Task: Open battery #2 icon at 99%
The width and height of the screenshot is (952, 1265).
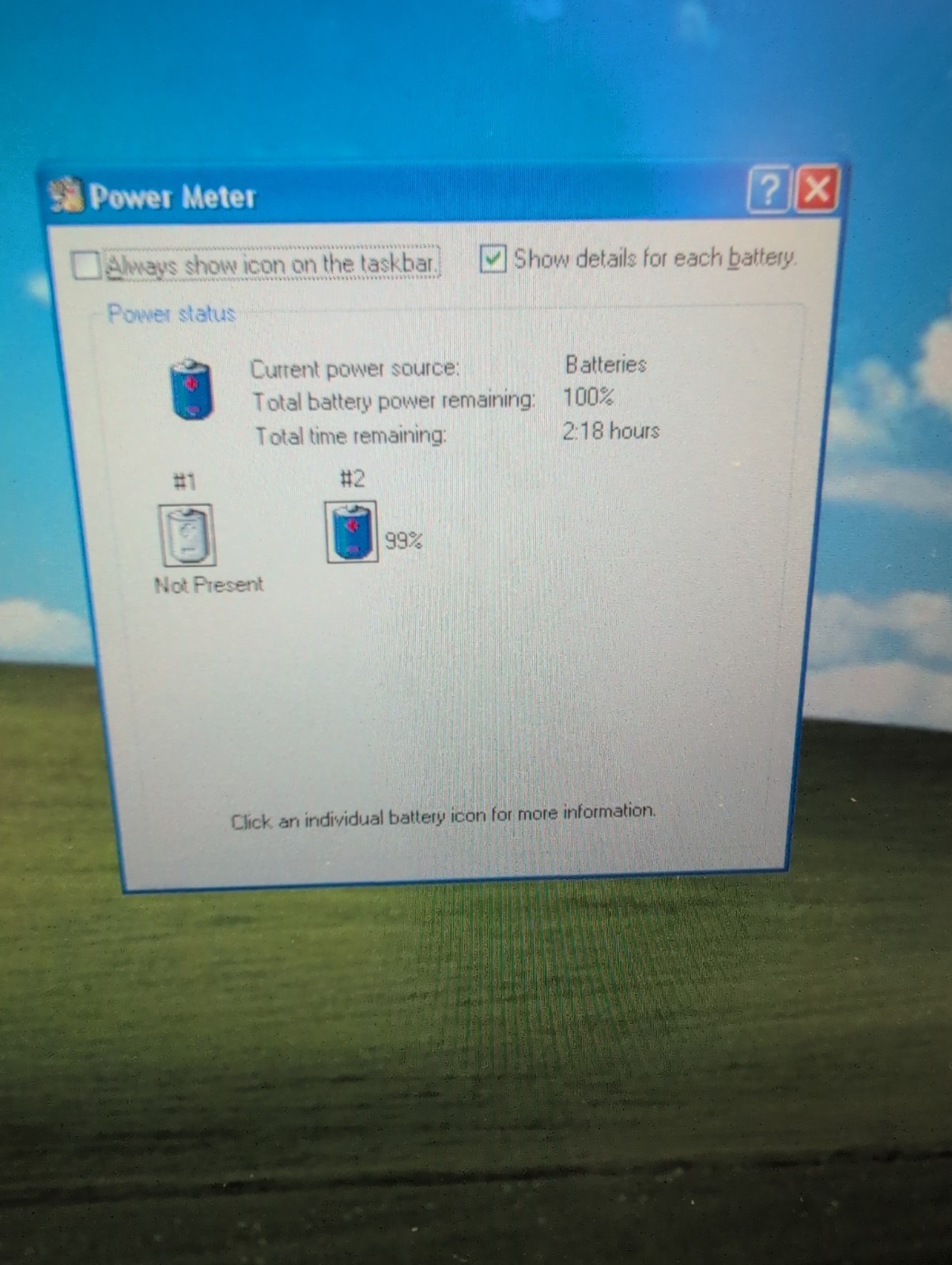Action: (352, 532)
